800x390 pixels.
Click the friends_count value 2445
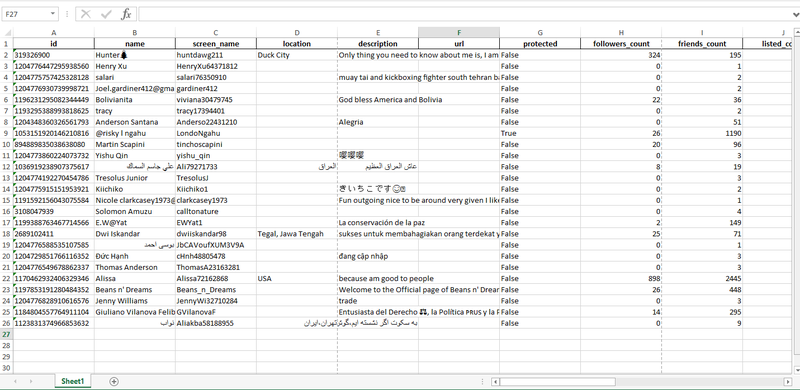[x=702, y=278]
